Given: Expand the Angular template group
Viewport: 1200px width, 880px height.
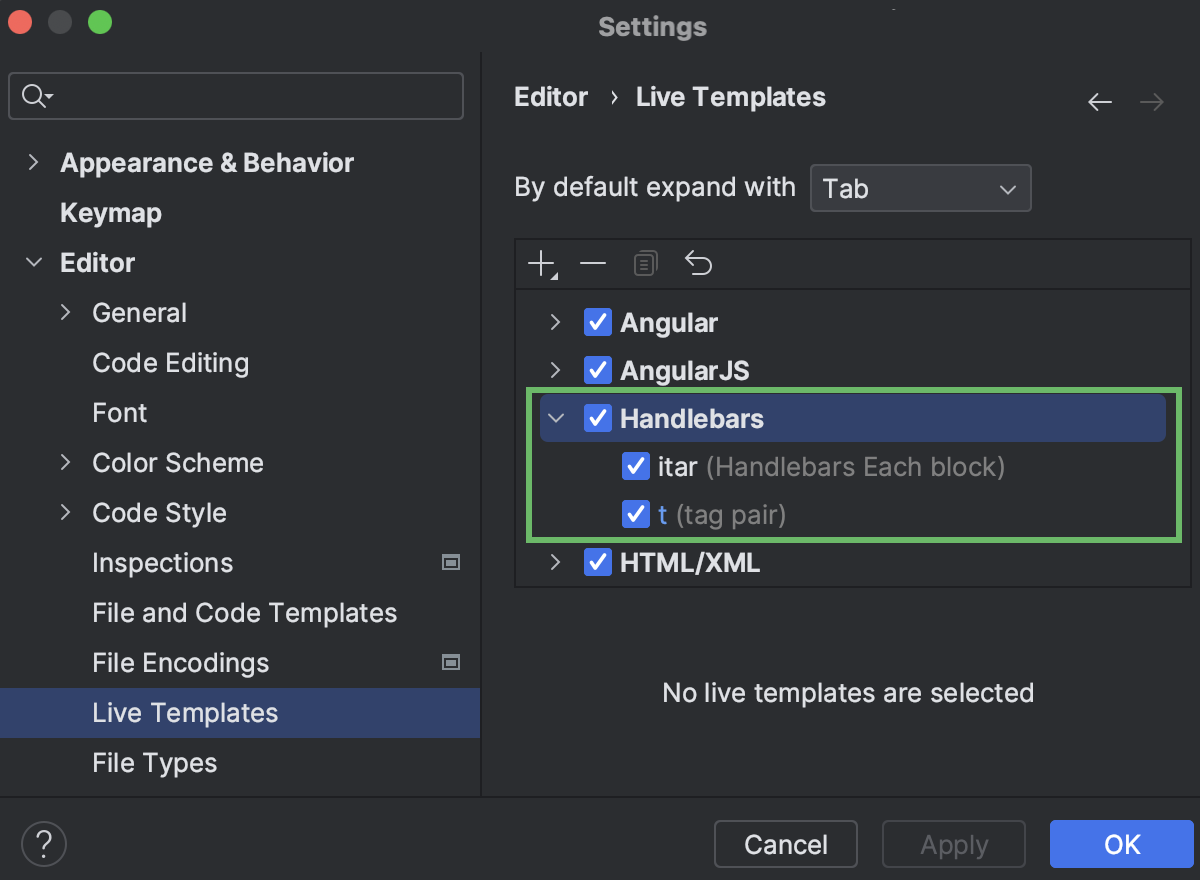Looking at the screenshot, I should (556, 322).
